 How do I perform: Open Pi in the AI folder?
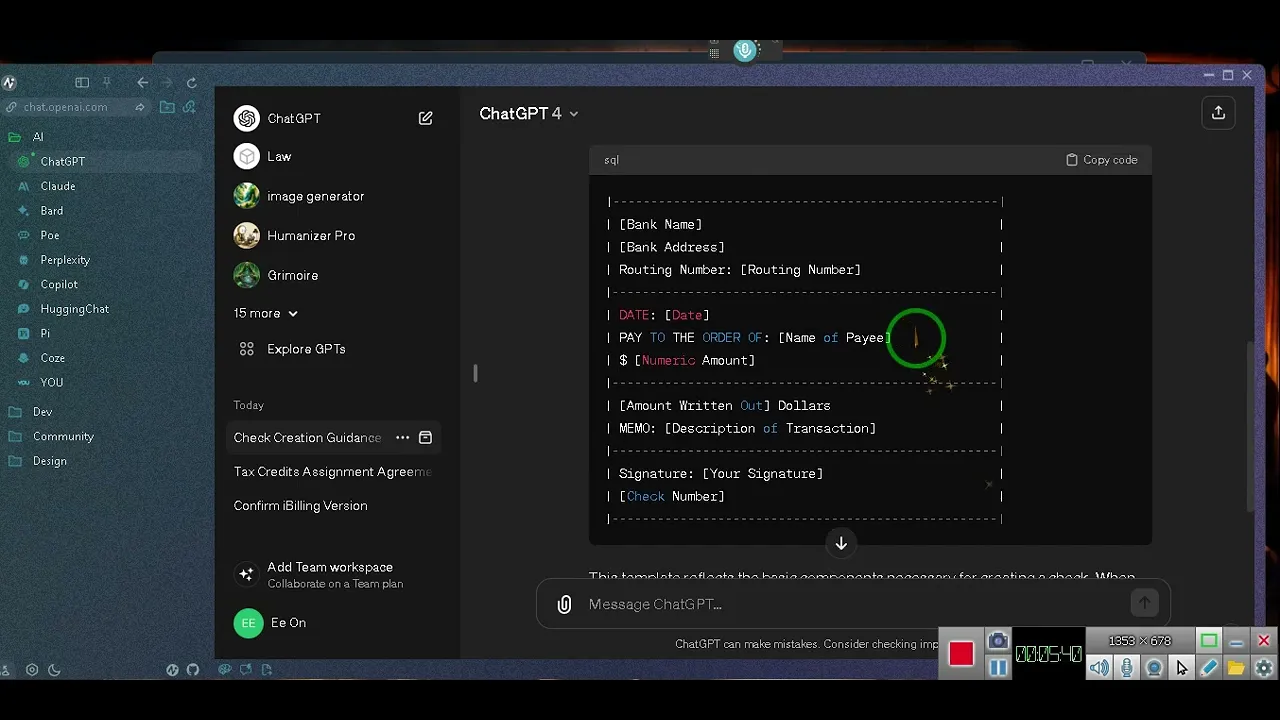coord(45,334)
